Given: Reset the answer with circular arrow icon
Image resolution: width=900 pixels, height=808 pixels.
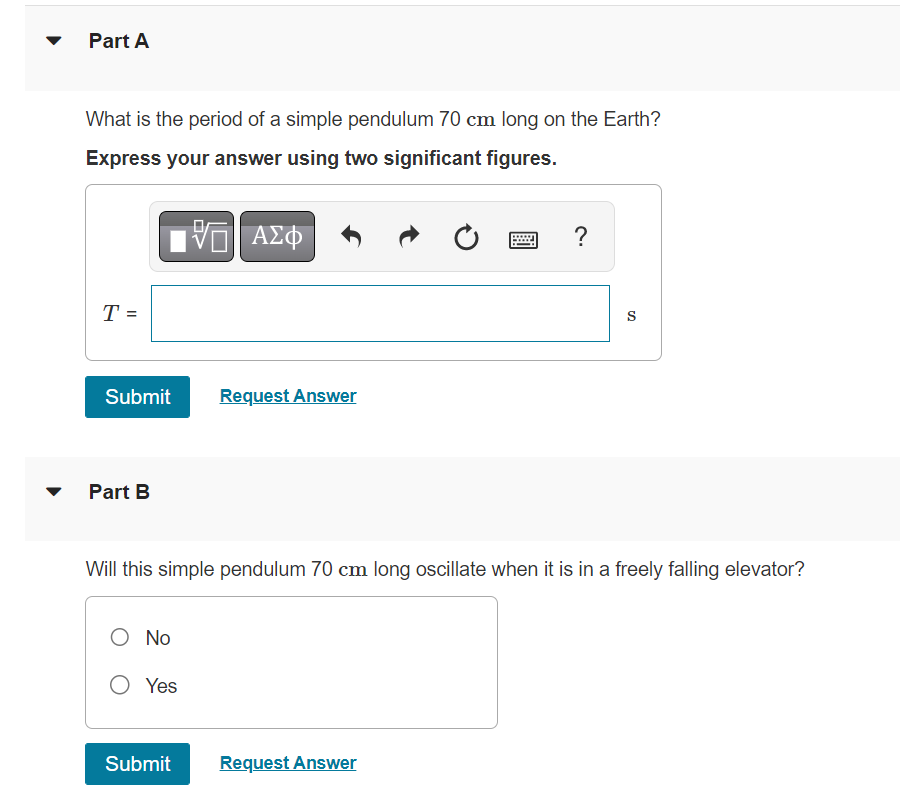Looking at the screenshot, I should 465,238.
